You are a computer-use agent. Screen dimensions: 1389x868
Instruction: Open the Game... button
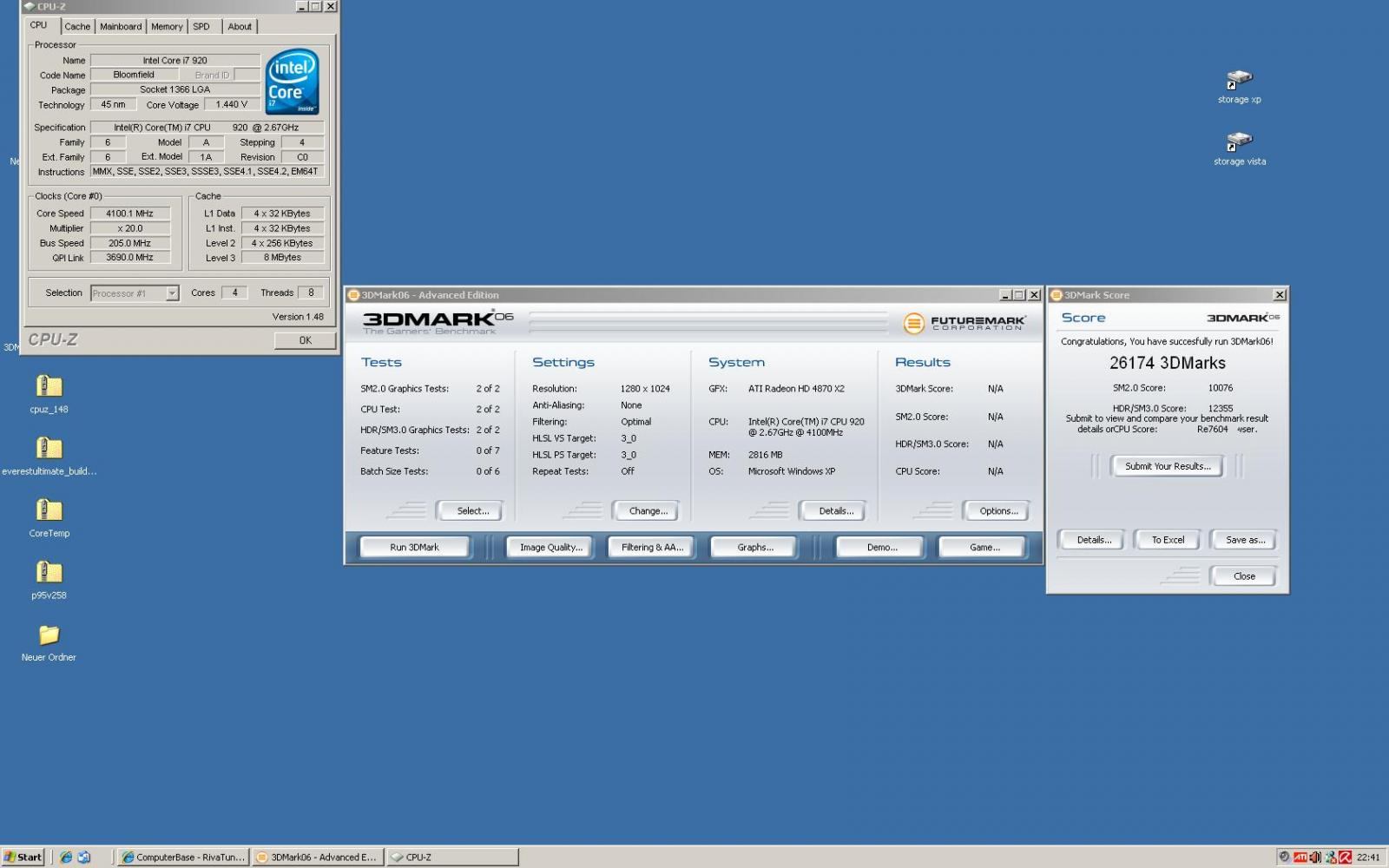pos(984,548)
